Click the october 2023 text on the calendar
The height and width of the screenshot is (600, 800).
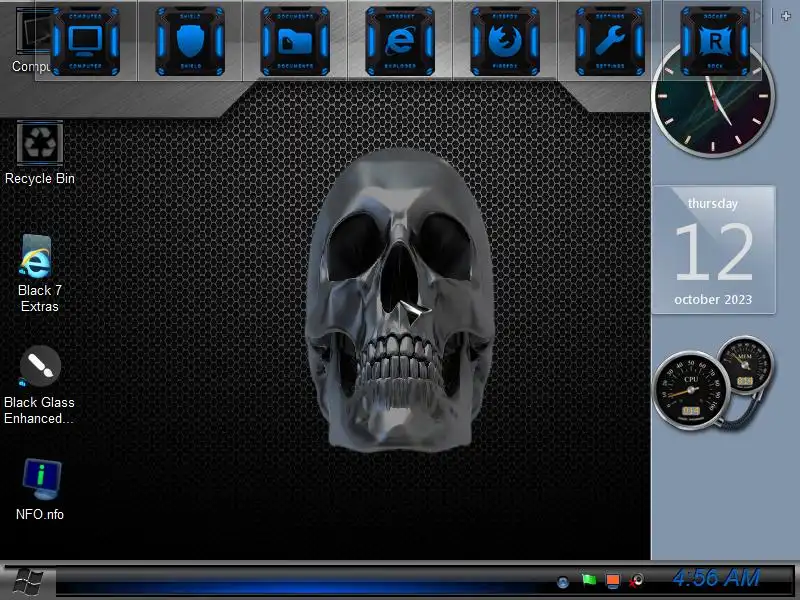coord(713,299)
